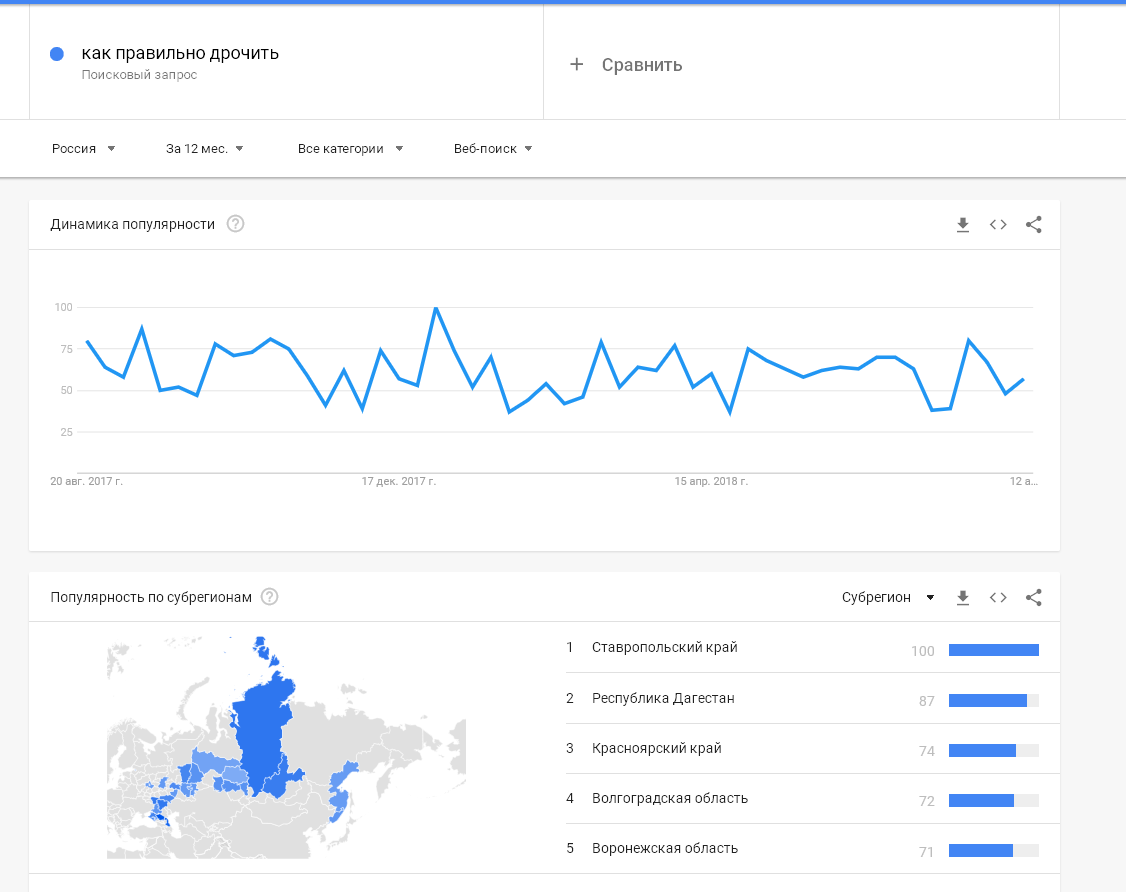Open embed code for subregion popularity card
The width and height of the screenshot is (1126, 892).
point(998,598)
